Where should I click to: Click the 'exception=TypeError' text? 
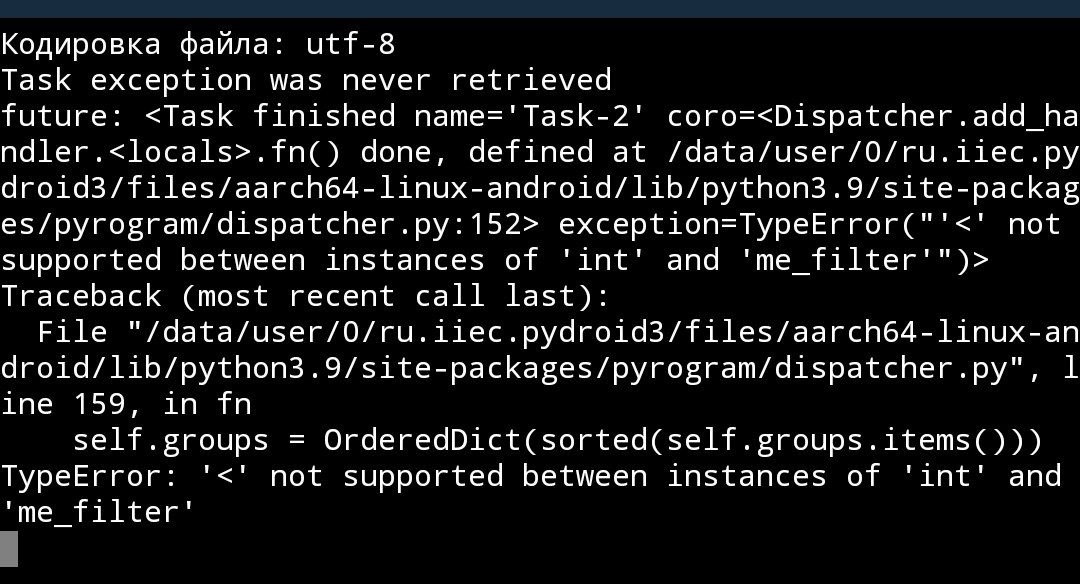tap(728, 224)
